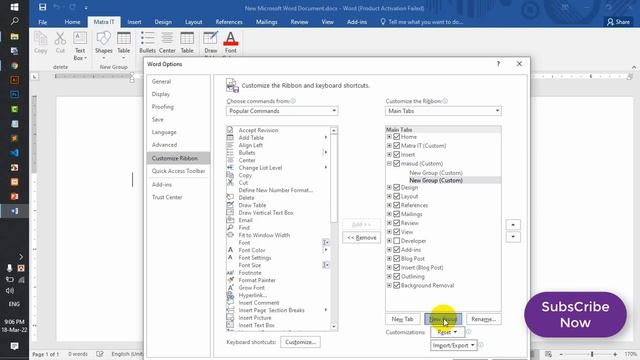Expand the View tree node

[x=389, y=232]
